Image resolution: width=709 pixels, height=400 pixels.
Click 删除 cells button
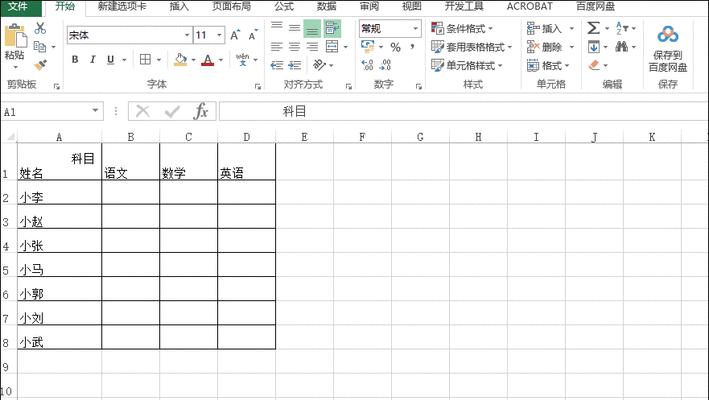tap(544, 47)
